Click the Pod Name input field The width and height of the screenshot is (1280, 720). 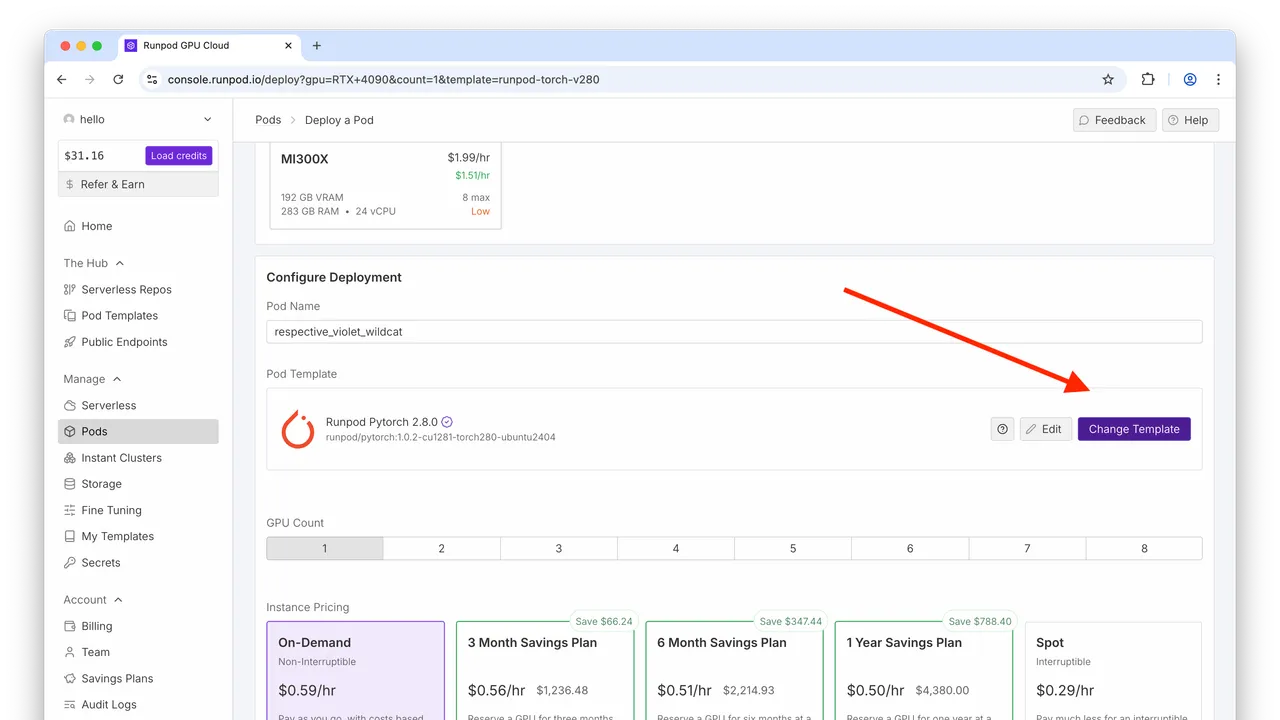734,332
